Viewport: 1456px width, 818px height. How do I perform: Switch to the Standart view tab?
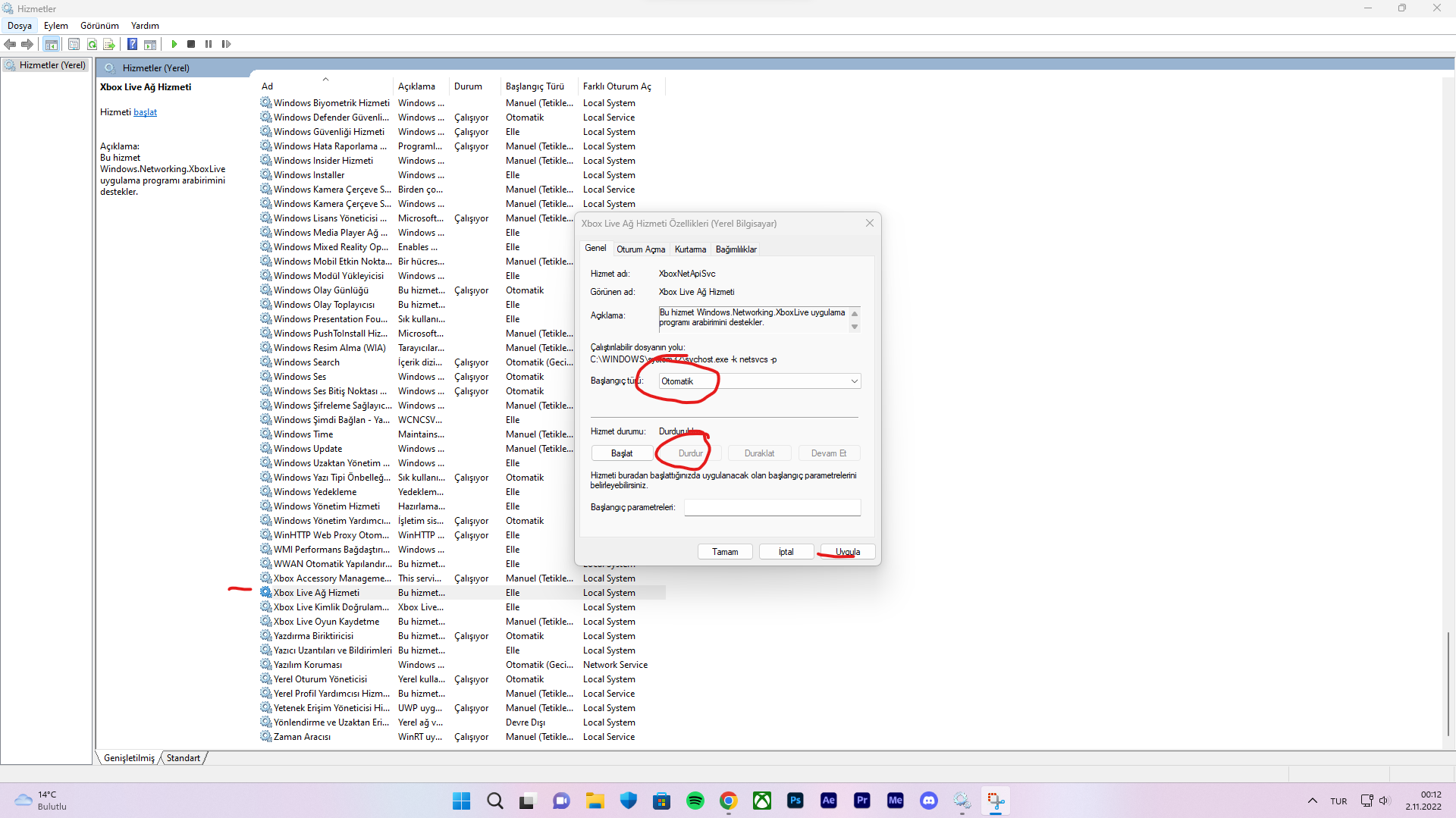point(184,758)
